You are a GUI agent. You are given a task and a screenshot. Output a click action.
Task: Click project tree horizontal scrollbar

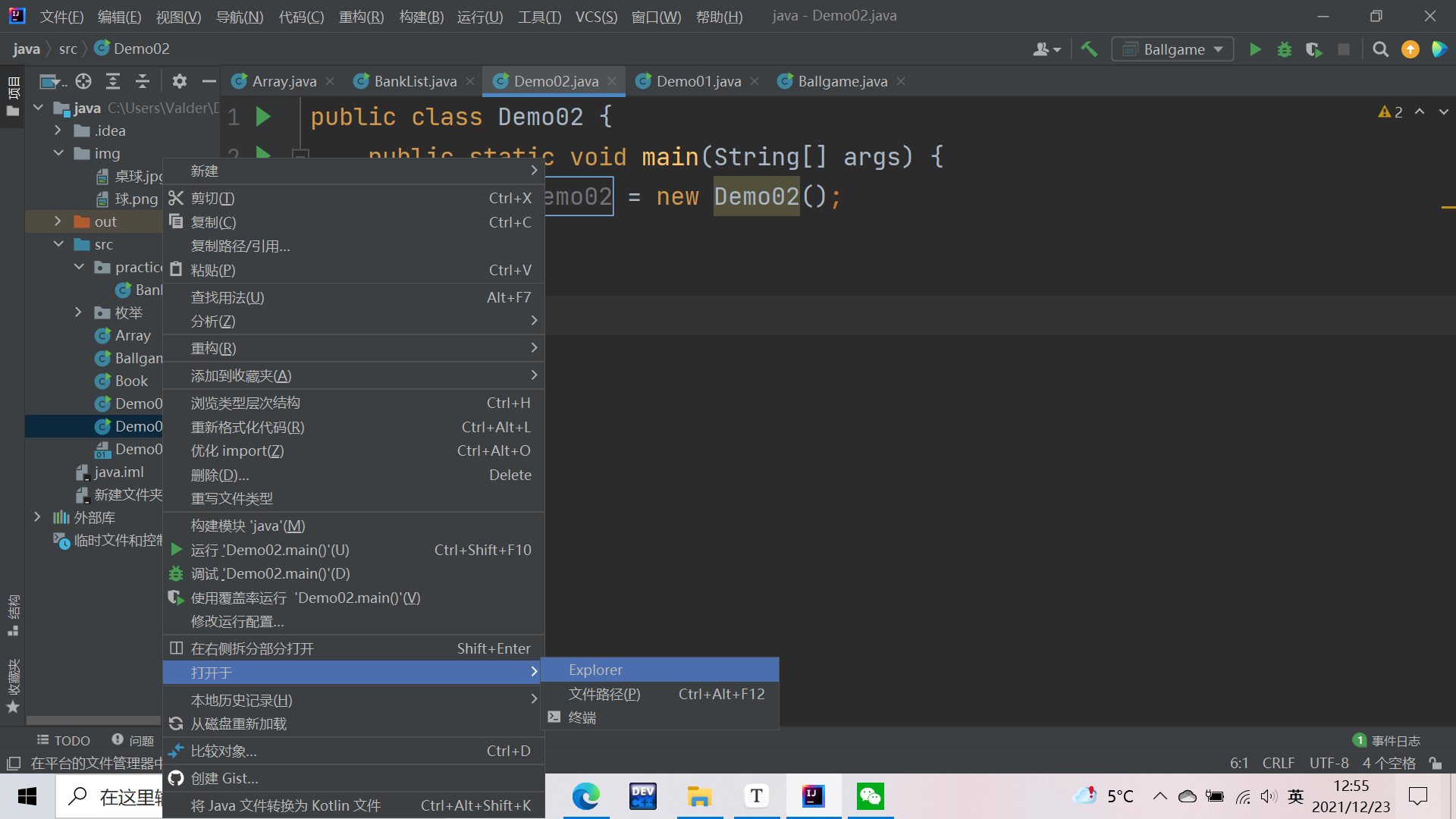(x=93, y=720)
